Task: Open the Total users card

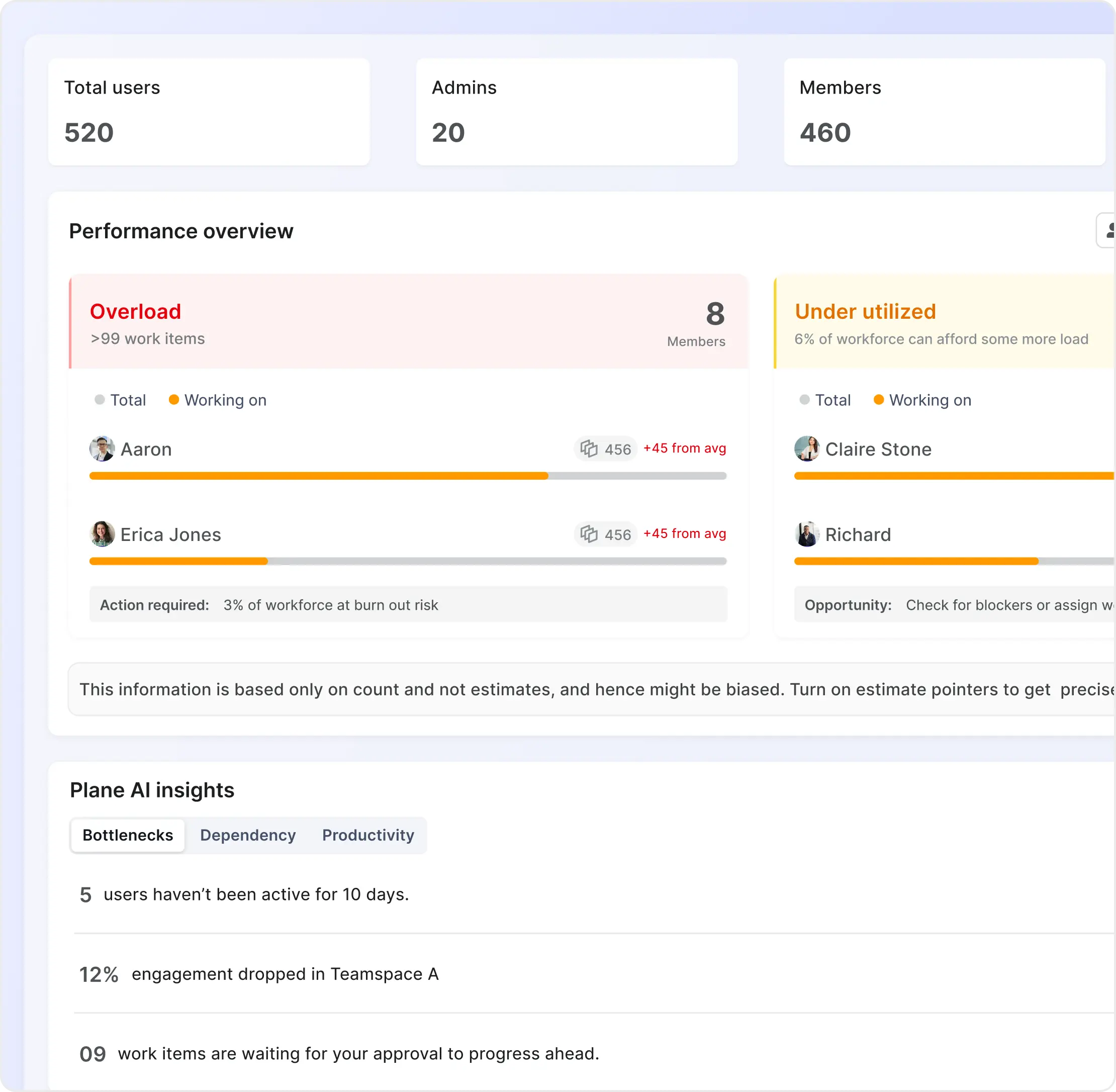Action: (x=209, y=112)
